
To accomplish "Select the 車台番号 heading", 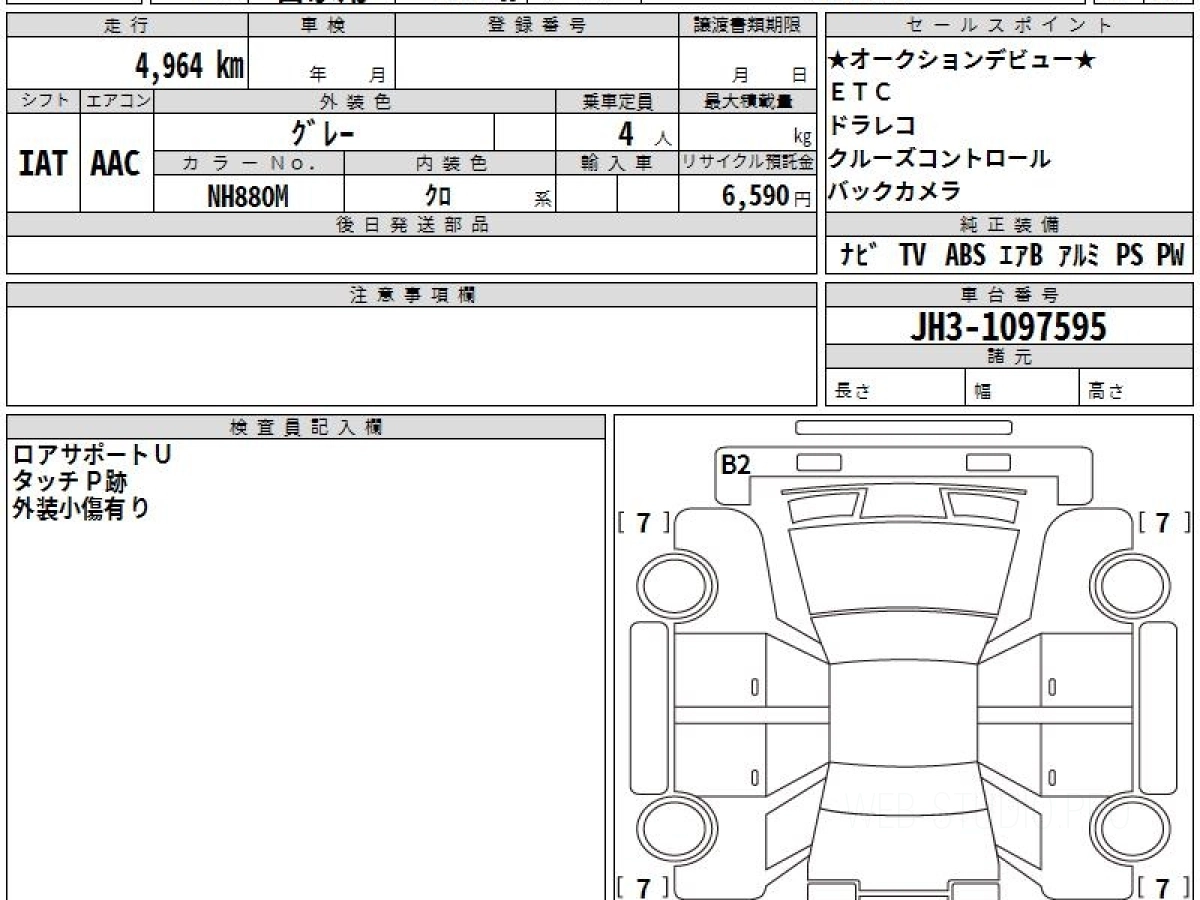I will [x=1009, y=295].
